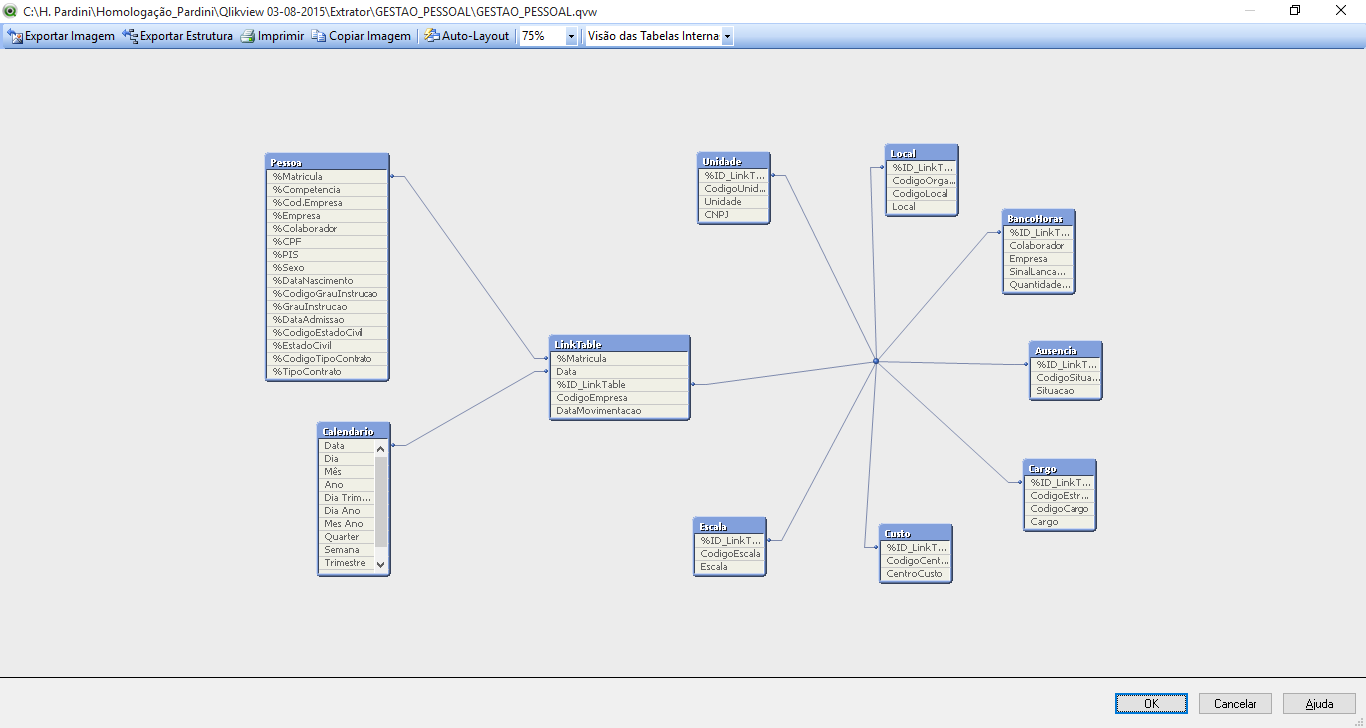Click the scroll-down arrow in the Calendario table

pyautogui.click(x=380, y=564)
